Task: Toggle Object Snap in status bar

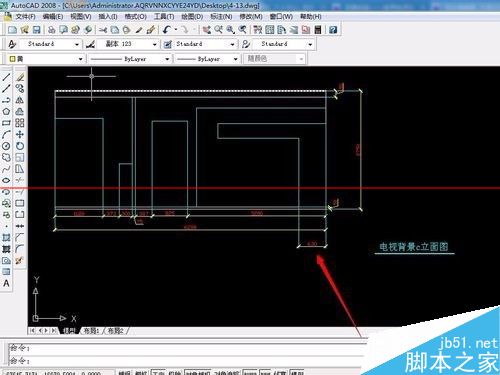Action: pyautogui.click(x=197, y=373)
